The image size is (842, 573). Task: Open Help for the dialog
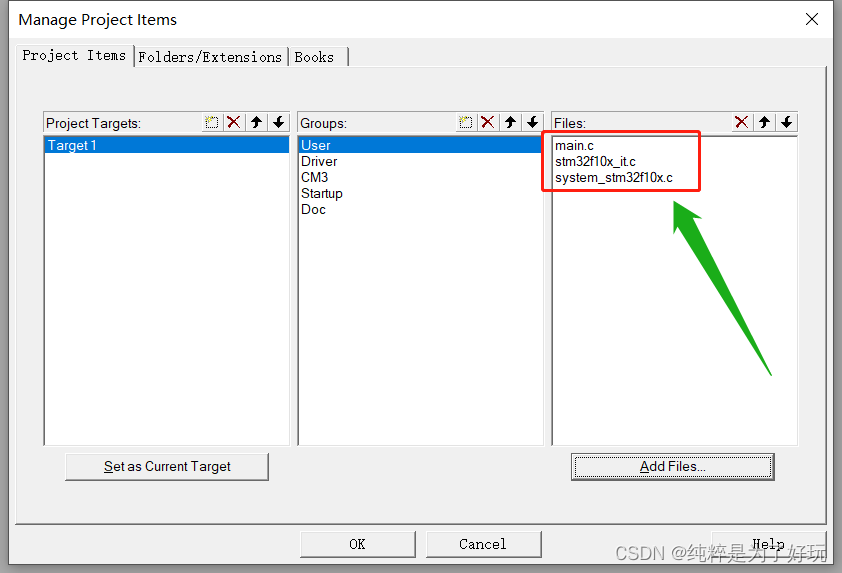768,545
